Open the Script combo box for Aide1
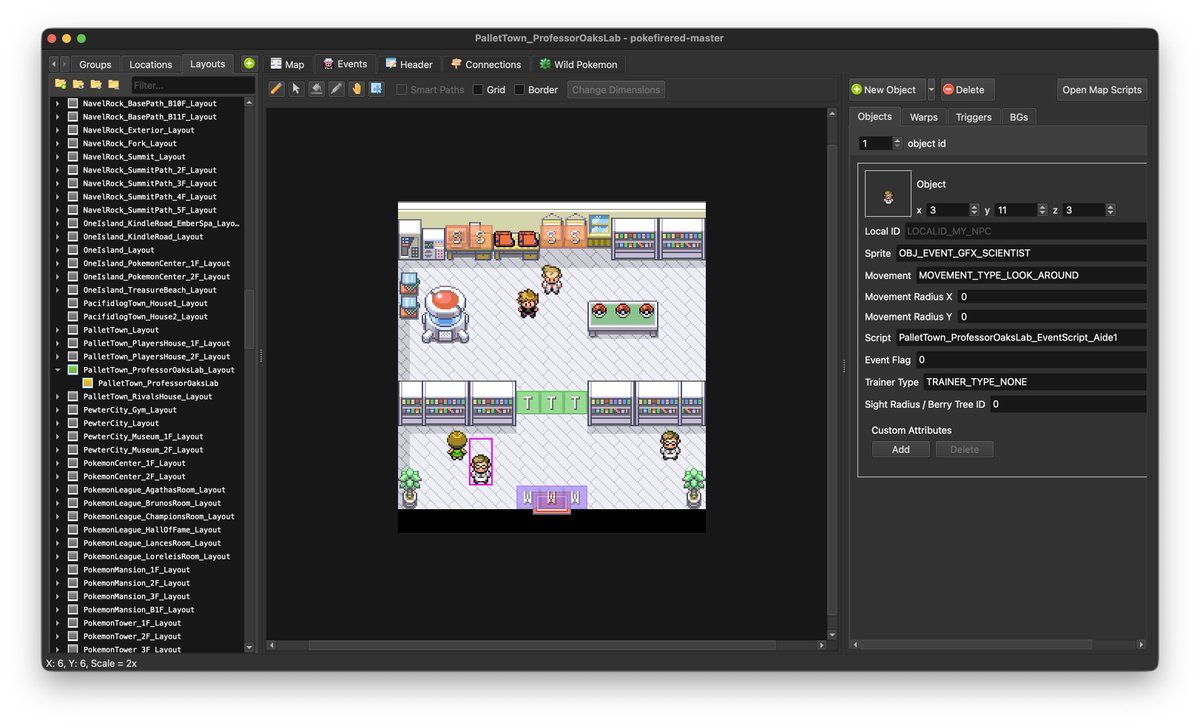The image size is (1200, 726). click(1020, 338)
